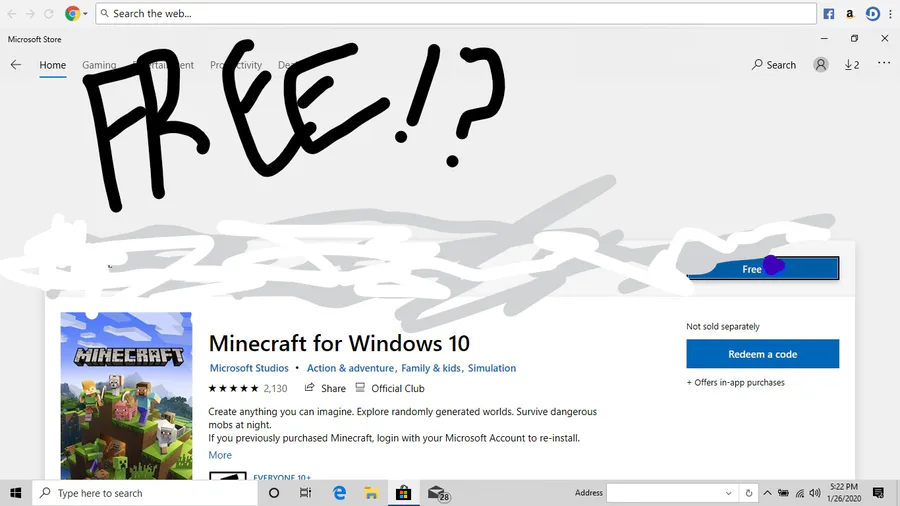Viewport: 900px width, 506px height.
Task: Open the Facebook toolbar icon
Action: tap(828, 14)
